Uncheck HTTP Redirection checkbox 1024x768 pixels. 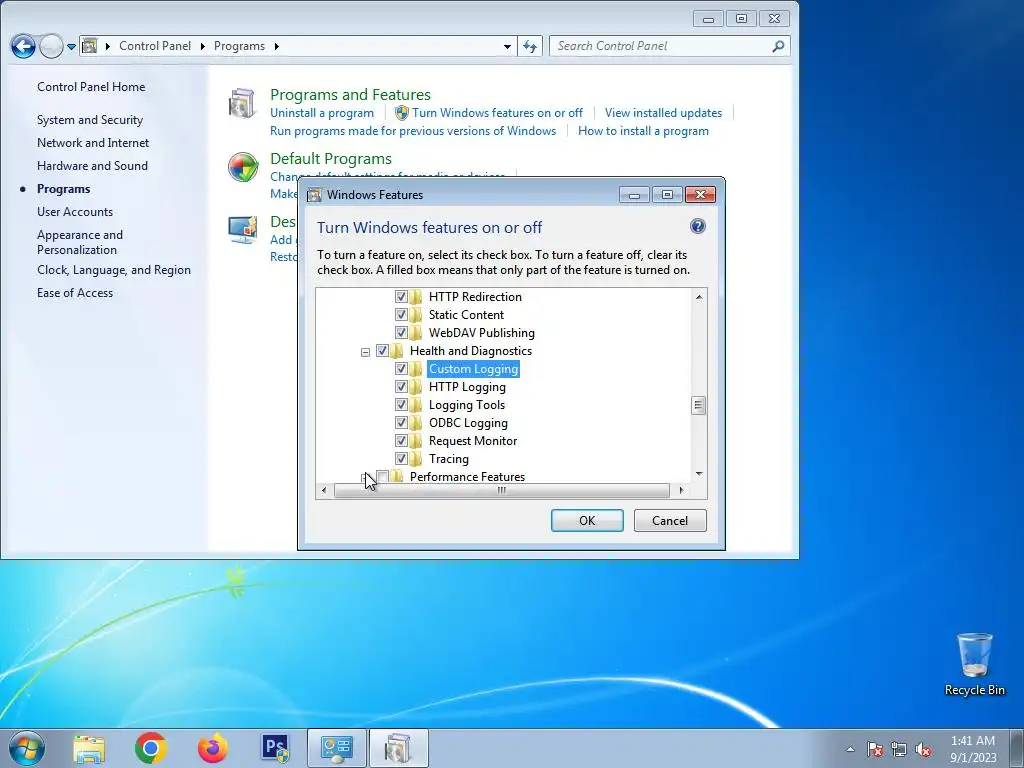pos(401,296)
